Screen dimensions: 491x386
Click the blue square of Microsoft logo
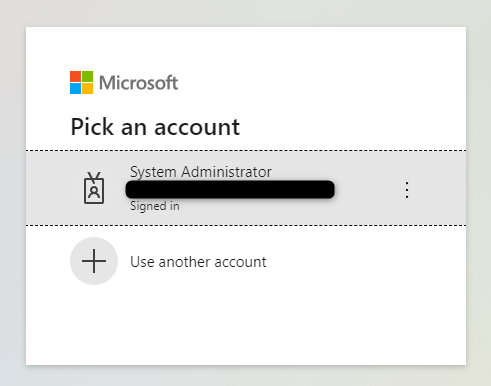(x=75, y=88)
